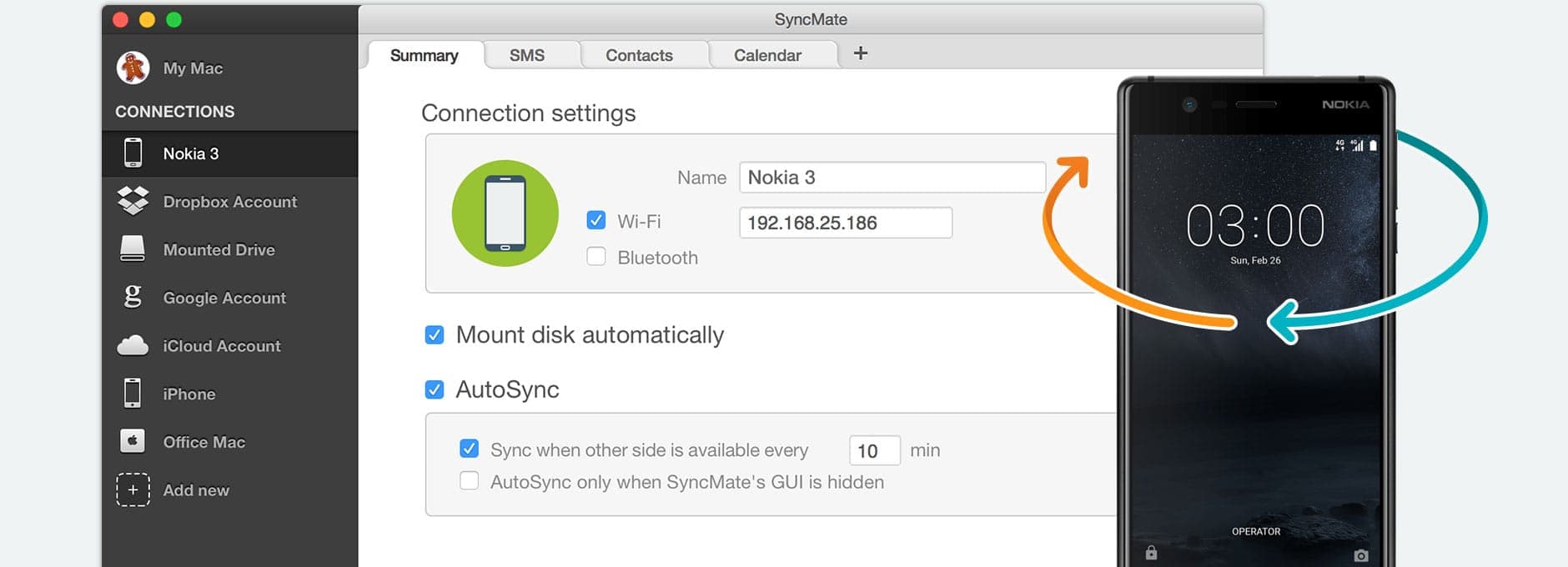Uncheck Mount disk automatically
The width and height of the screenshot is (1568, 567).
click(x=435, y=335)
